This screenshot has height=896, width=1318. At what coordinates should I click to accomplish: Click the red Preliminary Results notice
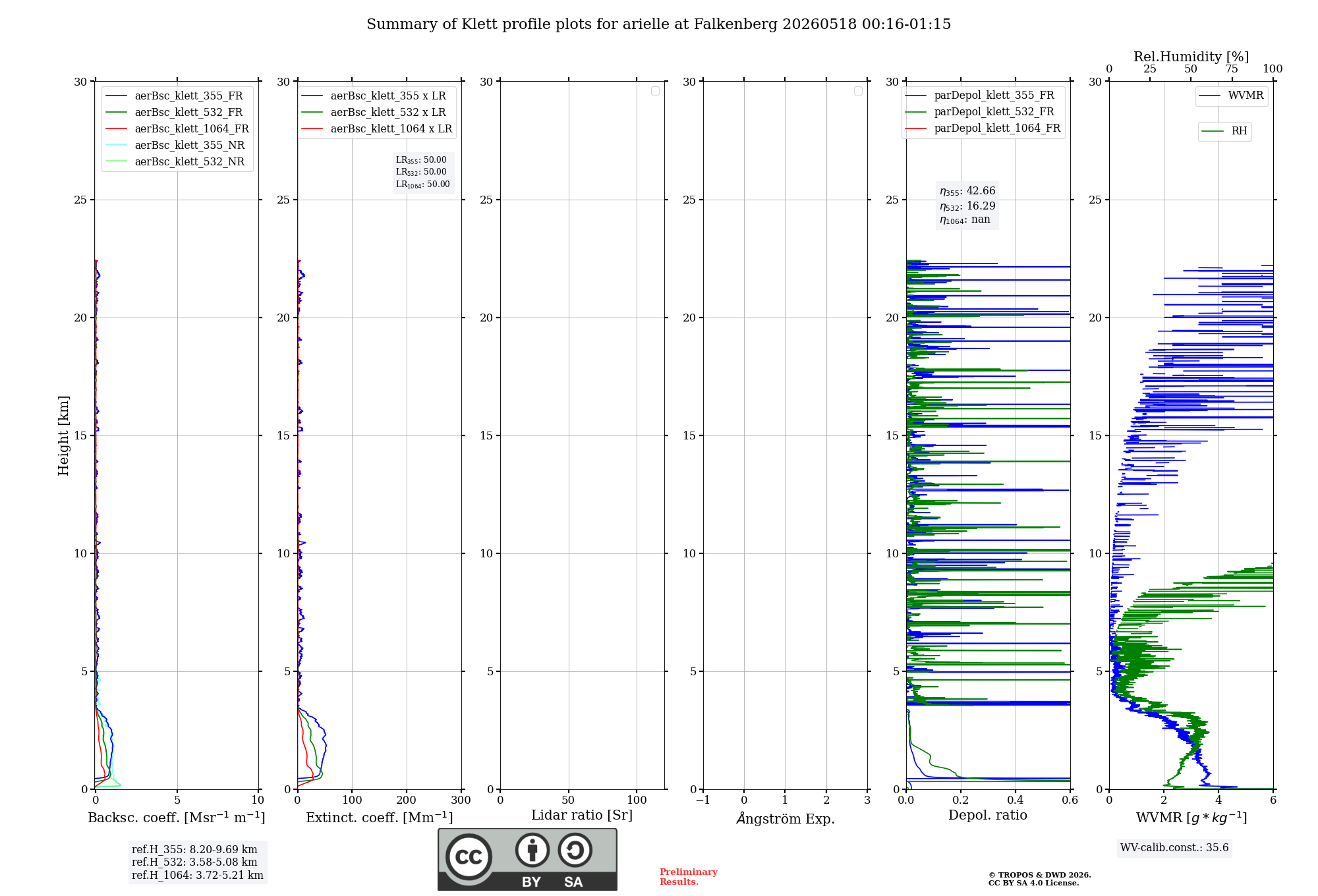689,877
